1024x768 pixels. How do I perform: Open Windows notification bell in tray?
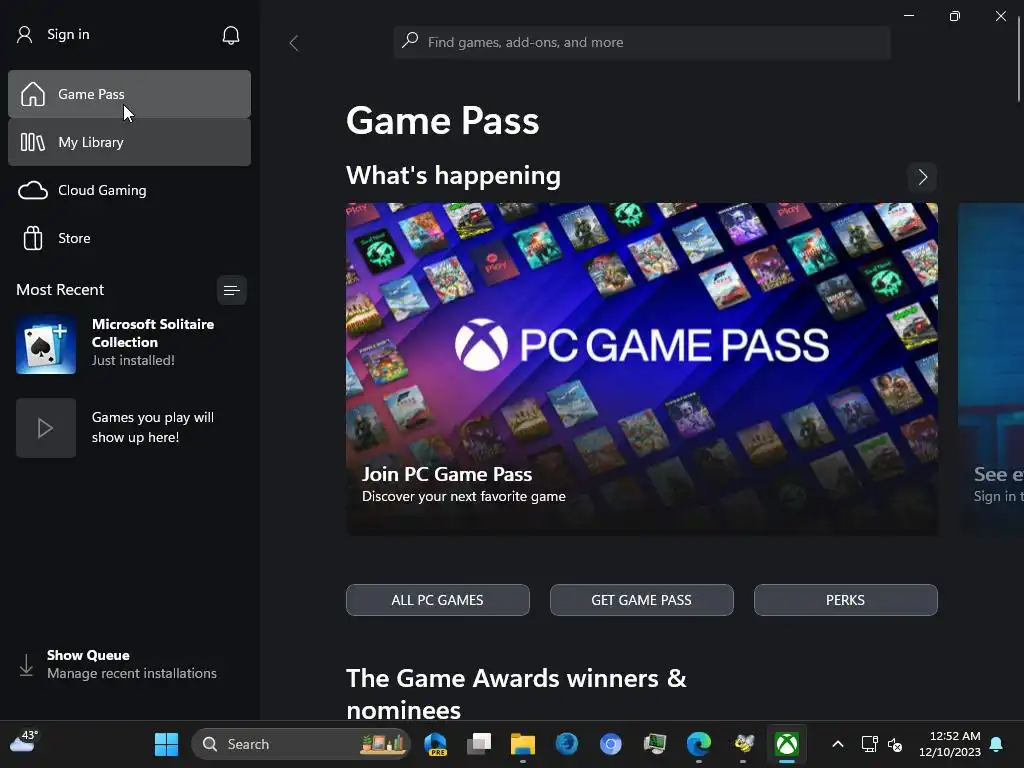[x=997, y=744]
